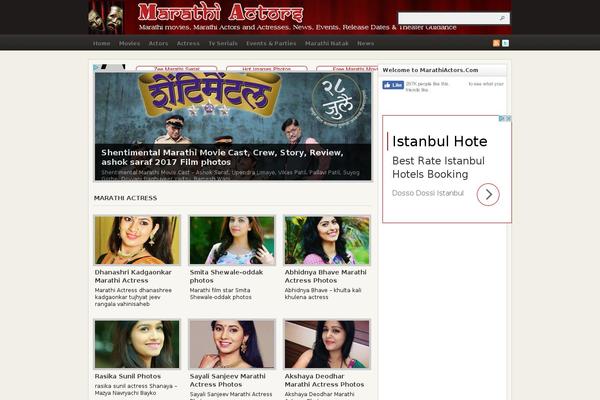Click Abhidnya Bhave photo thumbnail
Screen dimensions: 600x400
tap(327, 240)
